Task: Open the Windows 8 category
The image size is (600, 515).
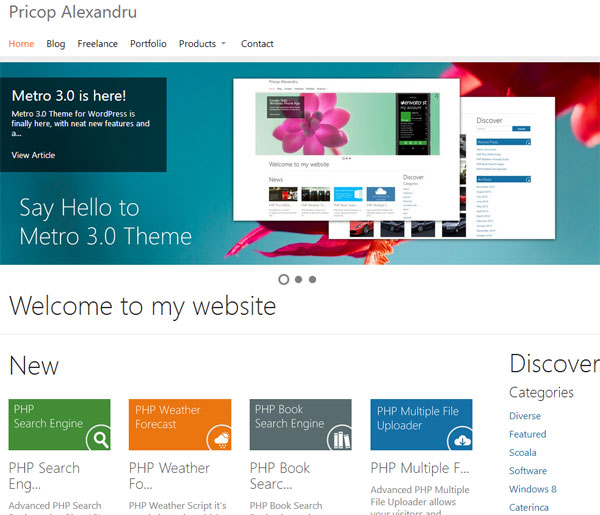Action: pyautogui.click(x=533, y=489)
